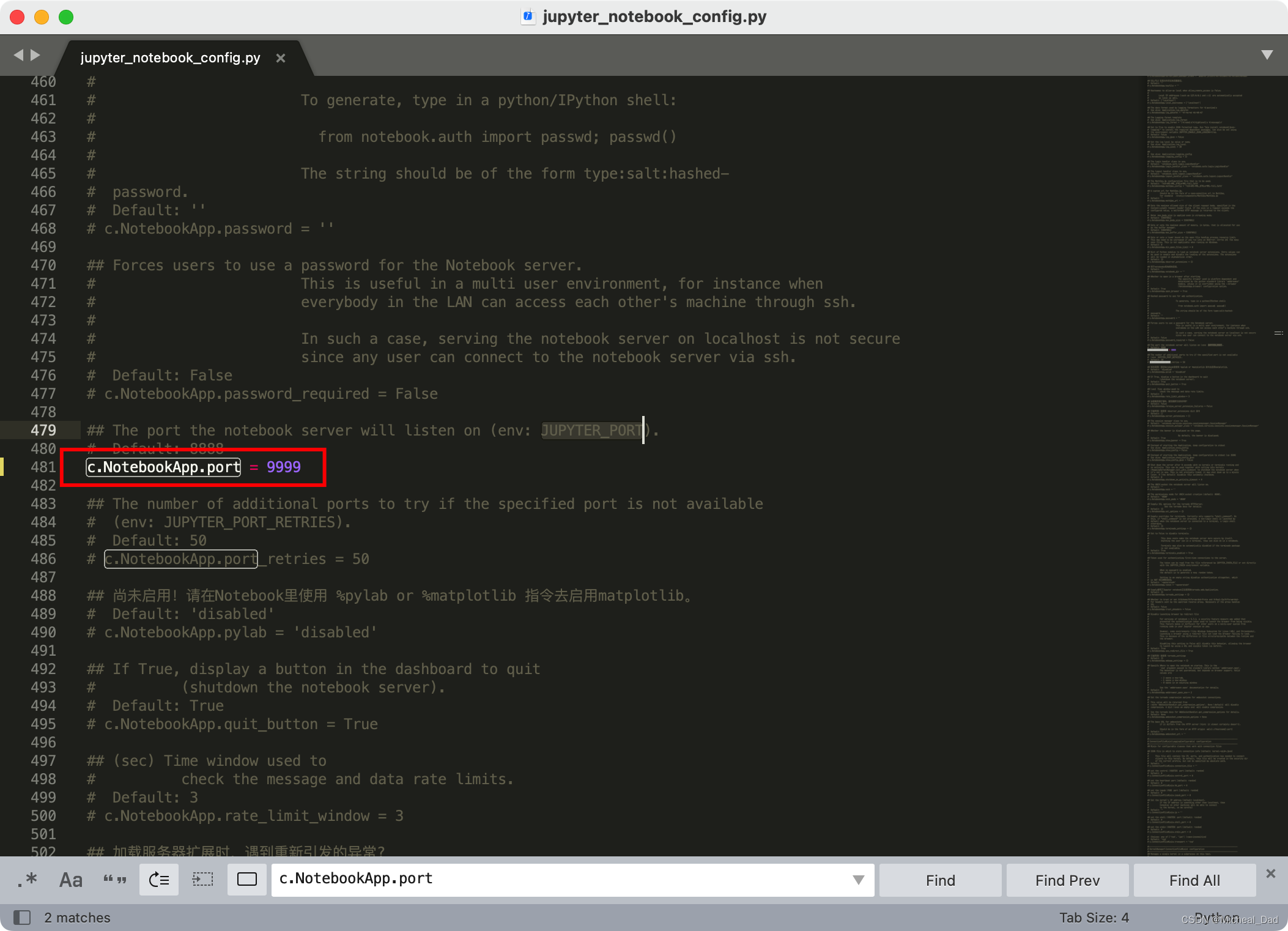This screenshot has width=1288, height=931.
Task: Open Tab Size: 4 menu
Action: click(1094, 918)
